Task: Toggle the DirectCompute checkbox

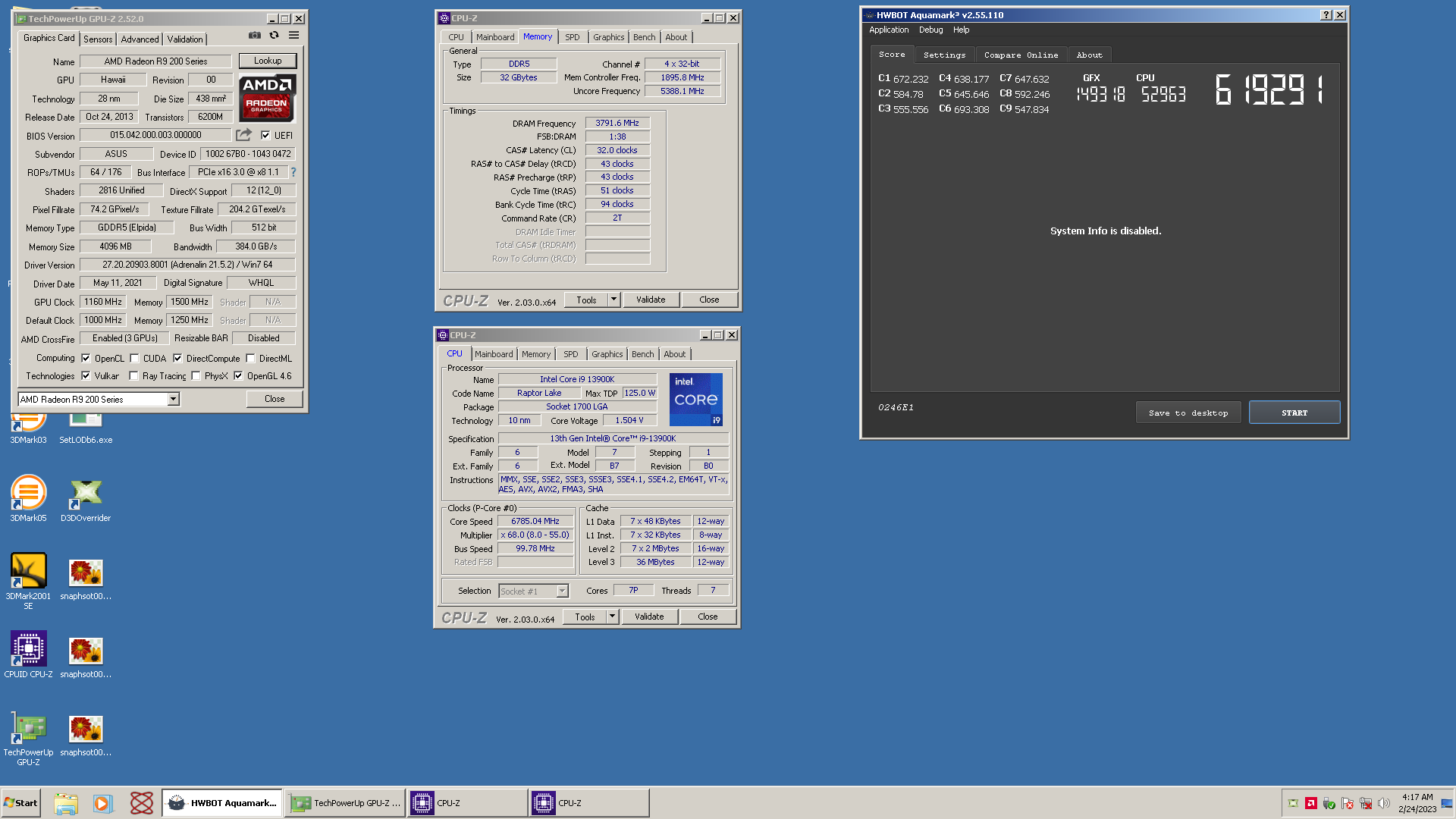Action: (177, 359)
